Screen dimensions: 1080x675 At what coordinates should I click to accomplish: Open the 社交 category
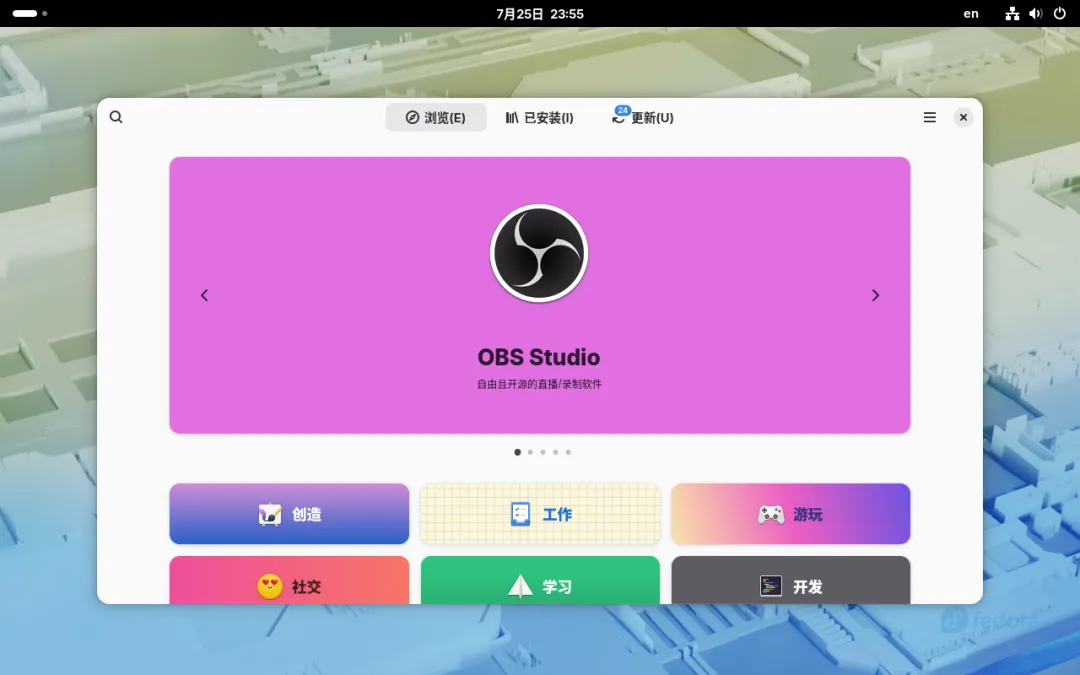289,581
